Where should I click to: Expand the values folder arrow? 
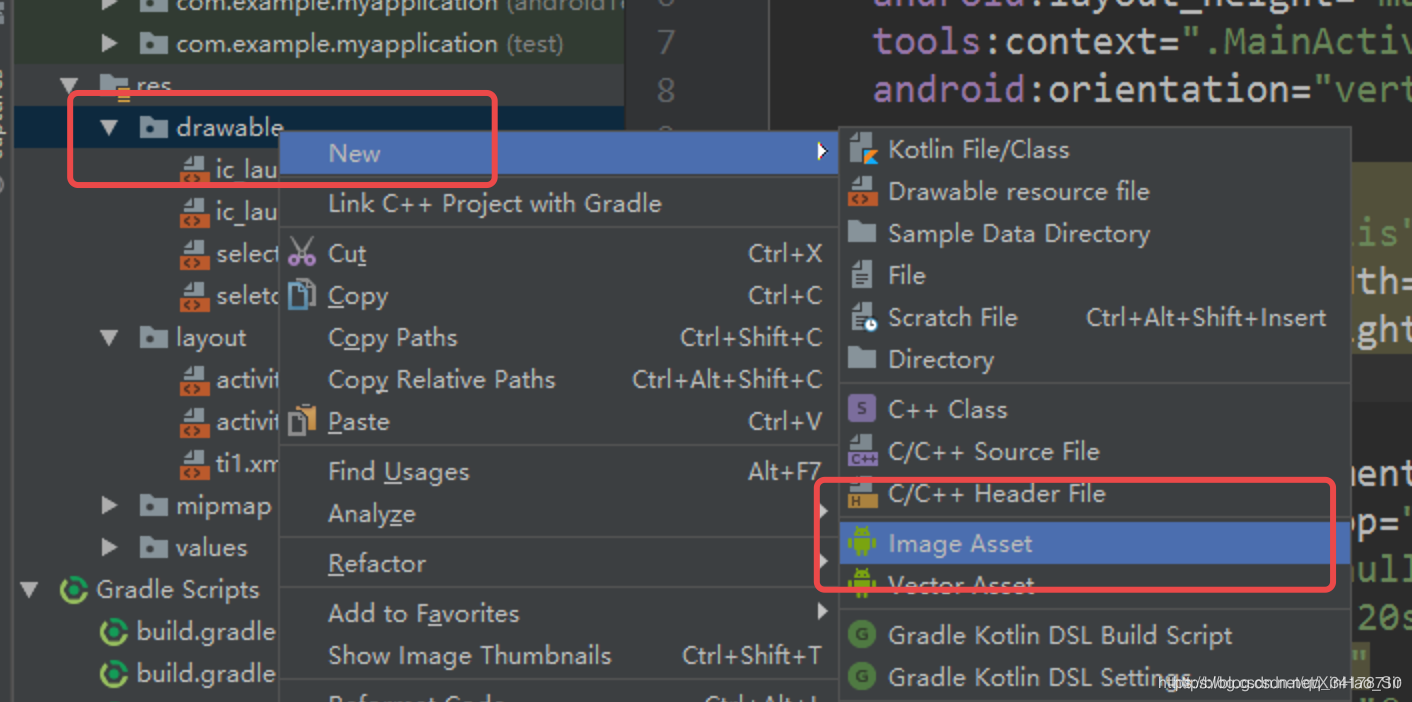tap(109, 548)
